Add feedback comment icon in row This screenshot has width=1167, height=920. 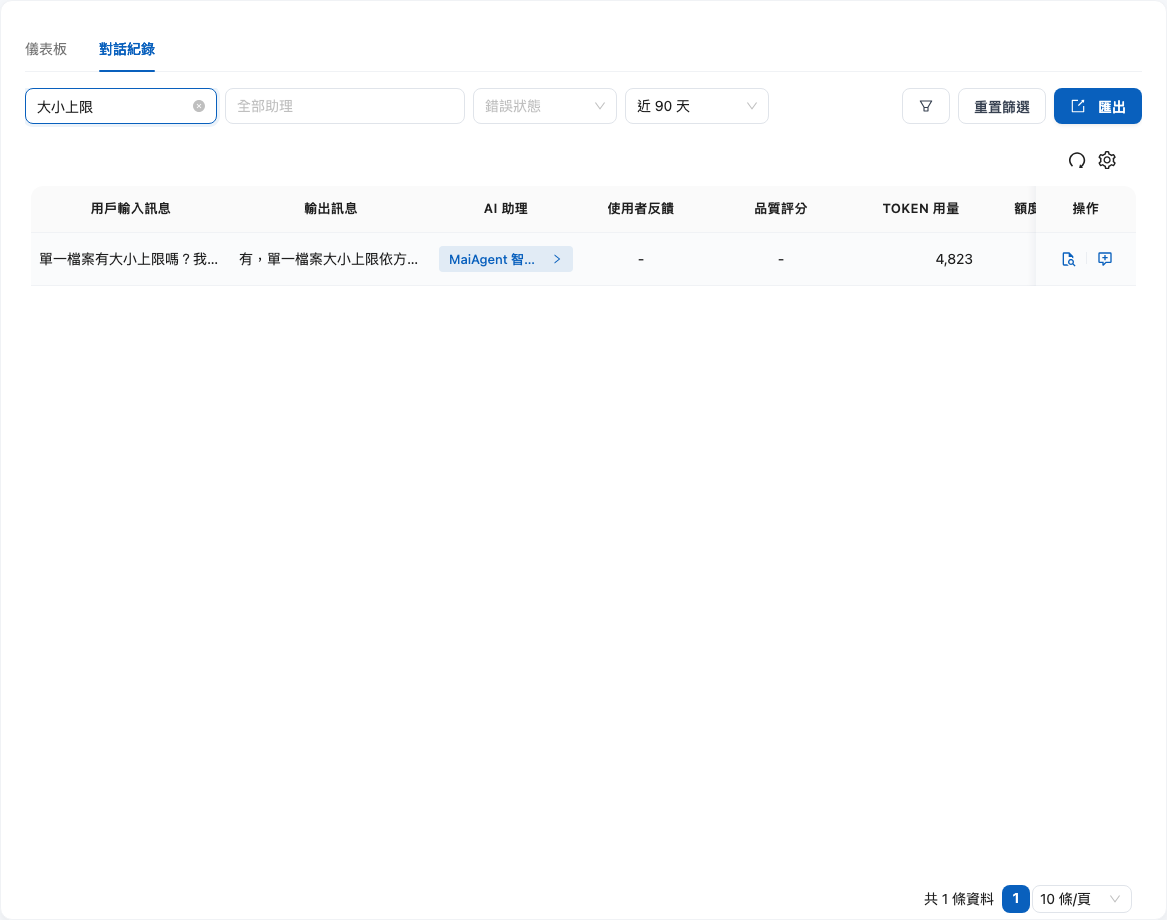(1104, 259)
